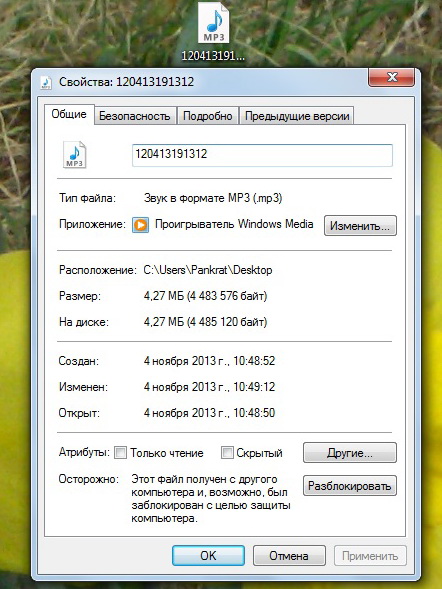442x589 pixels.
Task: Confirm the dialog with OK
Action: point(208,556)
